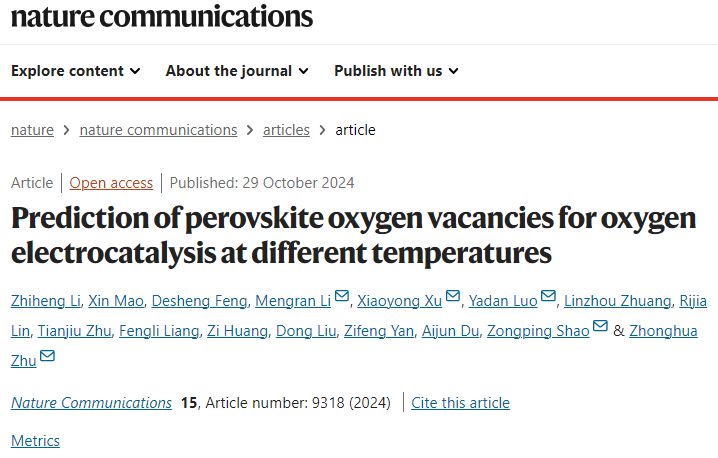
Task: Select author Desheng Feng's name
Action: coord(199,301)
